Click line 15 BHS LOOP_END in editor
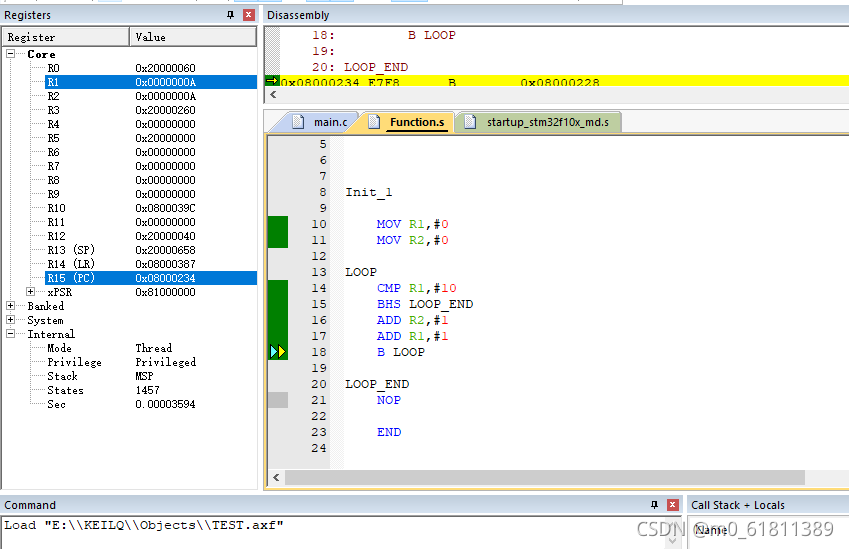The width and height of the screenshot is (849, 549). (425, 304)
